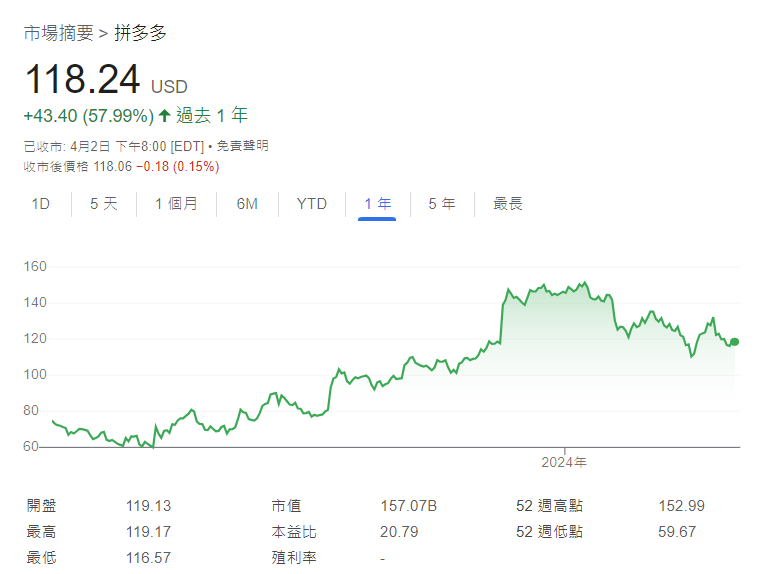Click the 52 週低點 label
This screenshot has width=757, height=574.
(x=549, y=532)
